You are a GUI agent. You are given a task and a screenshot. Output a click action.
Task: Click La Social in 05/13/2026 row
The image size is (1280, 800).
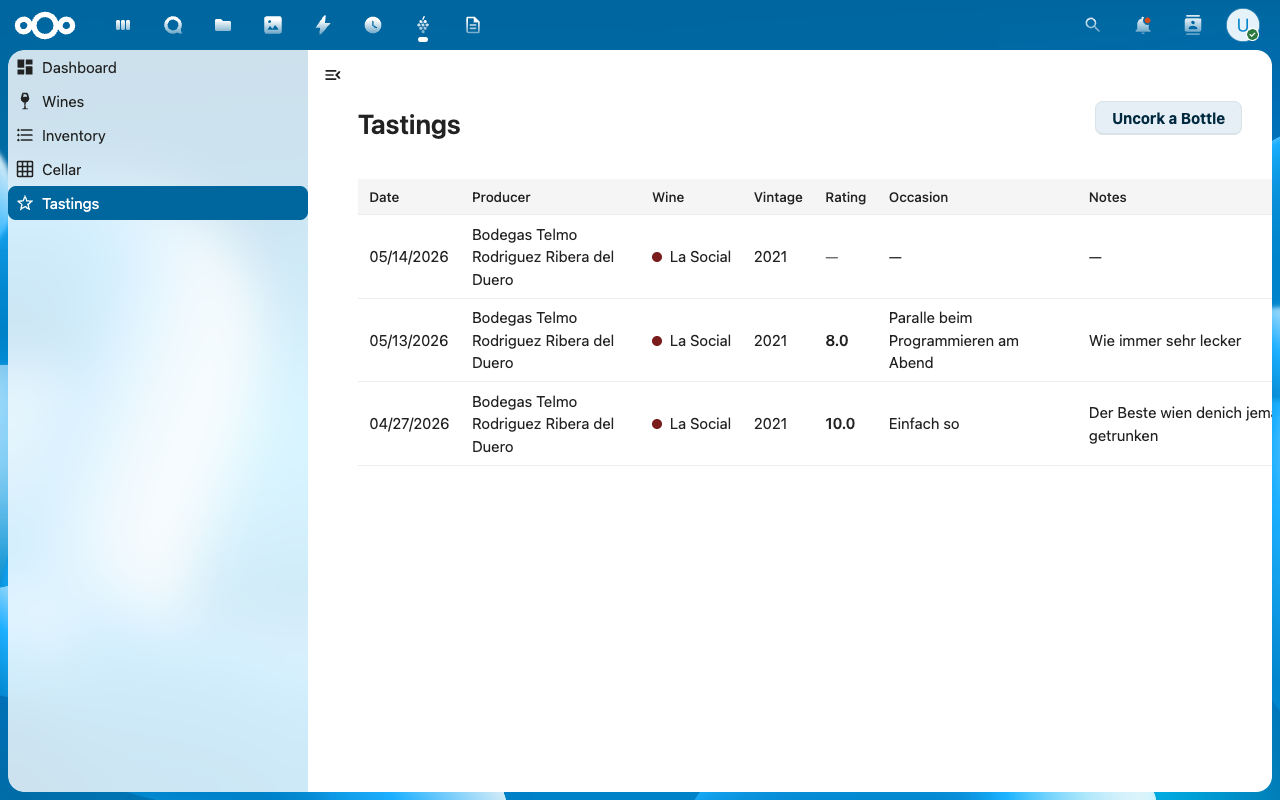700,341
